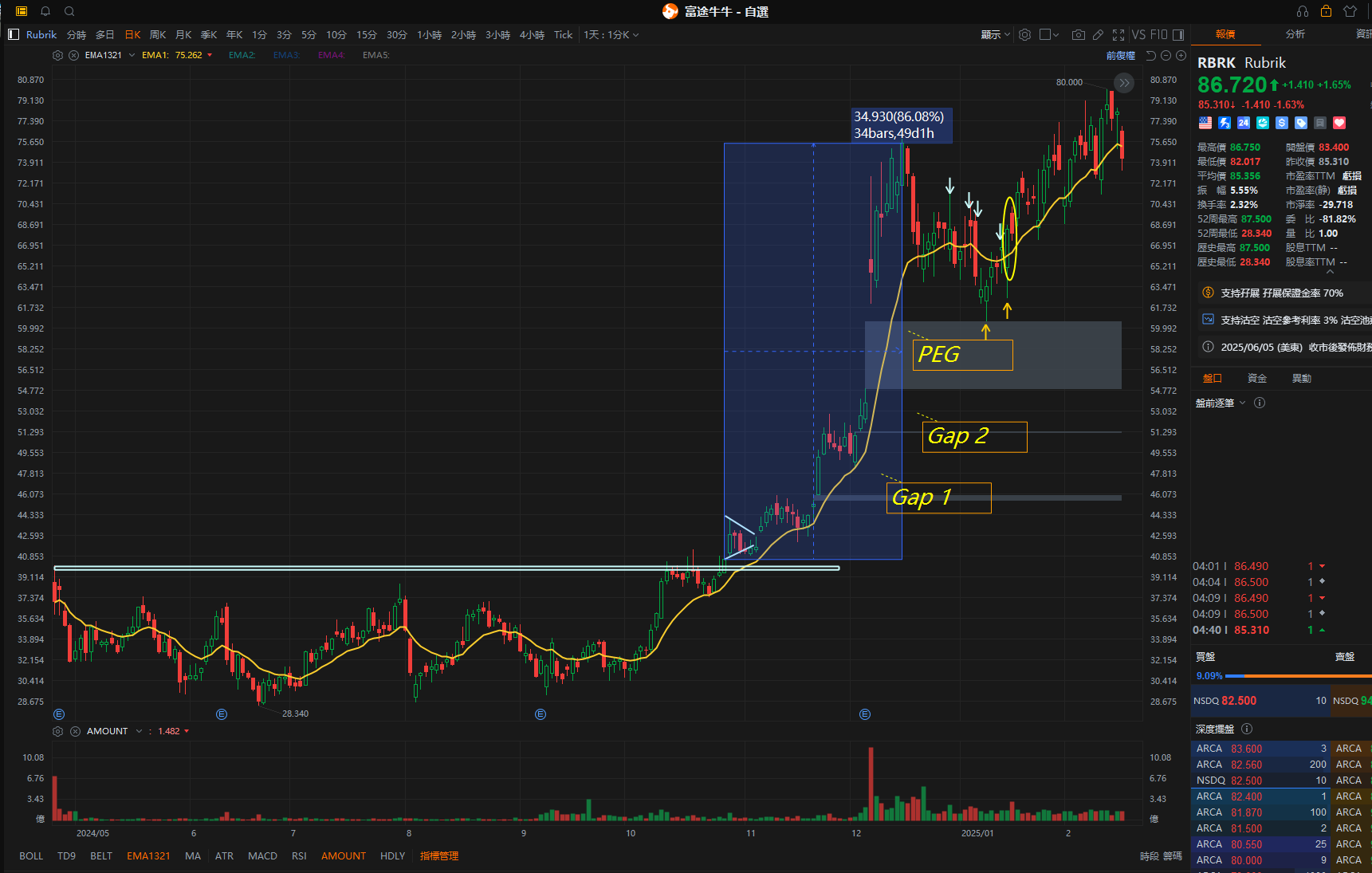The image size is (1372, 873).
Task: Open AMOUNT indicator settings gear
Action: [57, 731]
